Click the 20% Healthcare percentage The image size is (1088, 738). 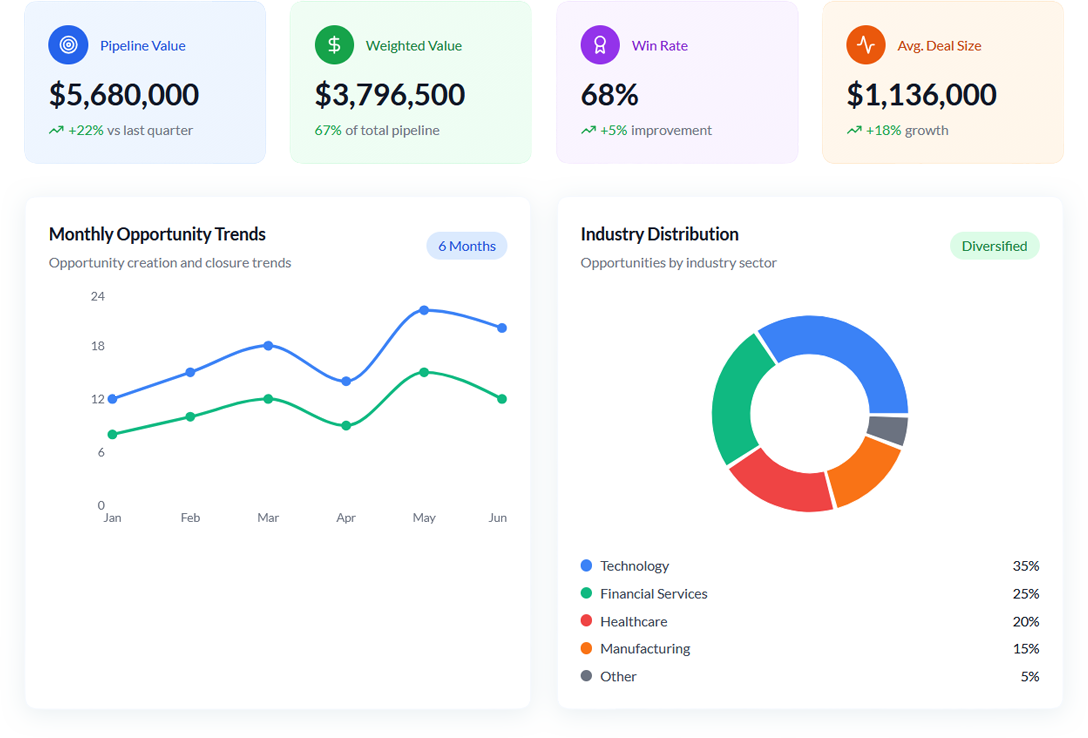pyautogui.click(x=1026, y=621)
